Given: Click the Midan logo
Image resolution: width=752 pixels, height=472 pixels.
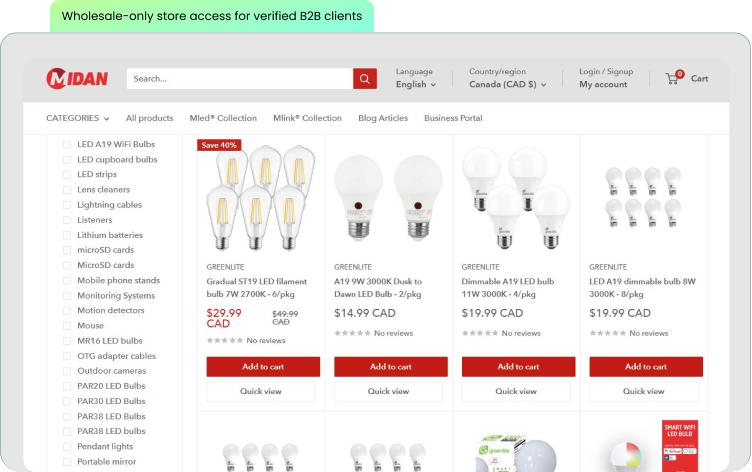Looking at the screenshot, I should coord(77,78).
